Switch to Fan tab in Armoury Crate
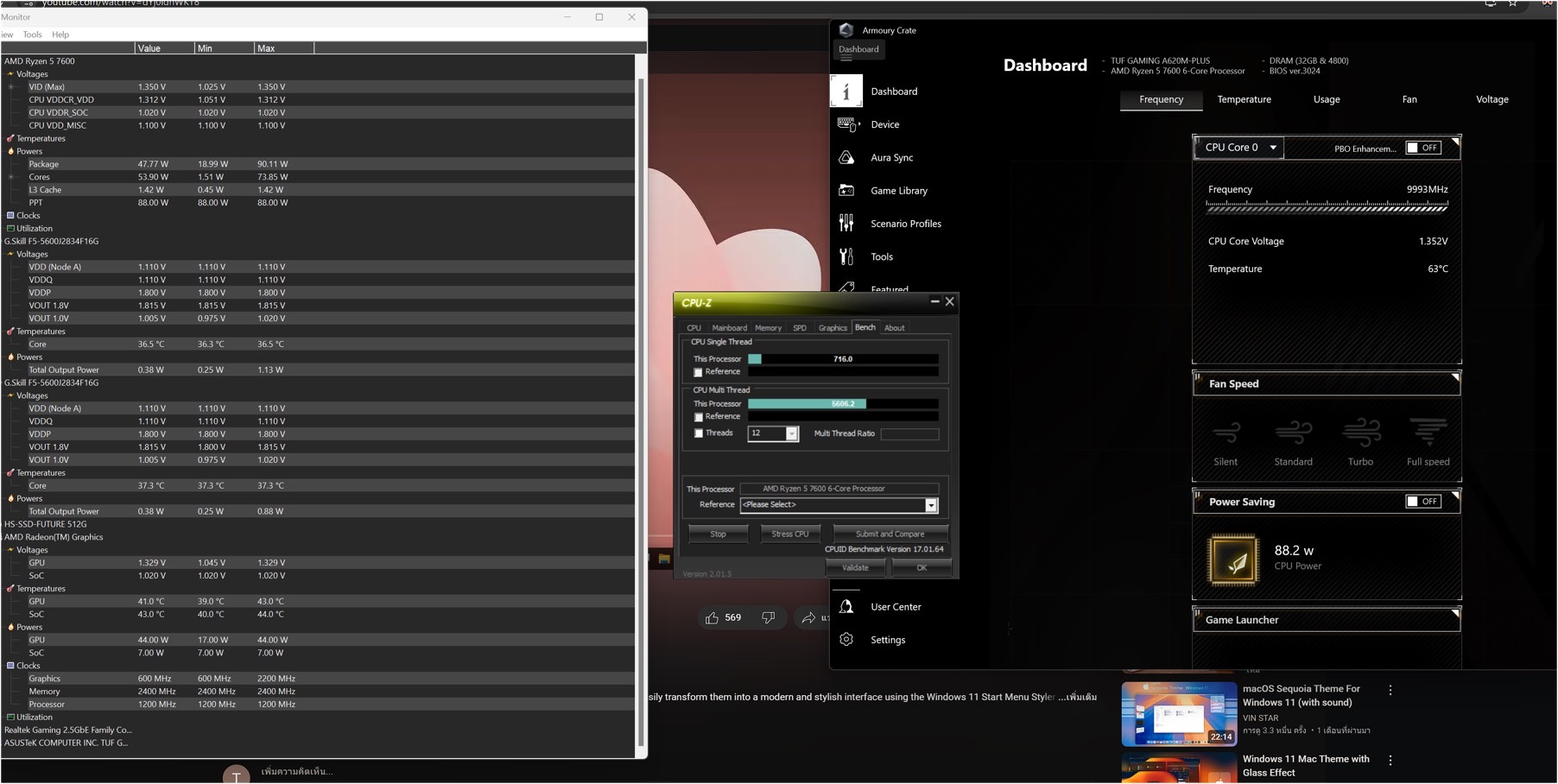Viewport: 1558px width, 784px height. [1409, 99]
